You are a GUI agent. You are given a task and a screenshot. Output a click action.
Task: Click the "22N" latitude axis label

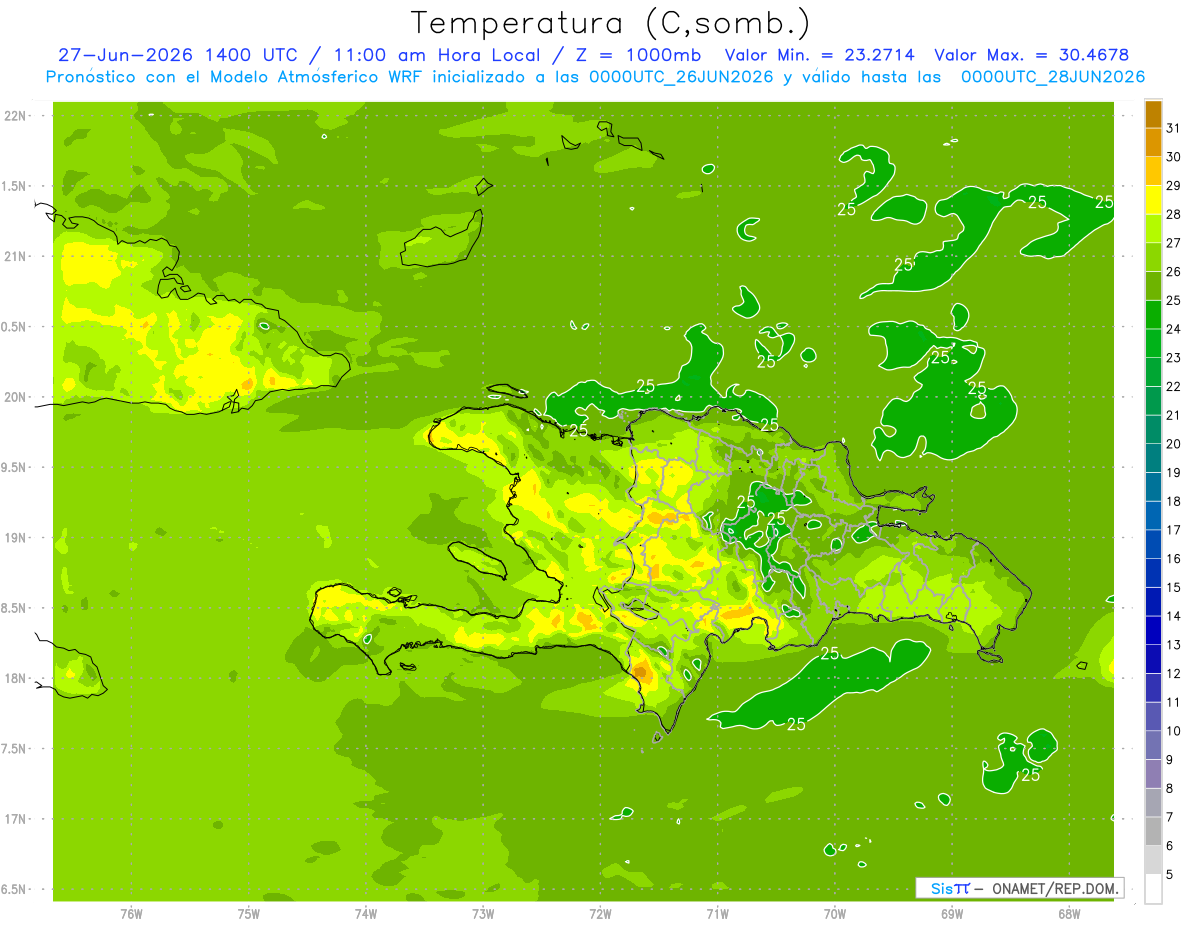(15, 115)
